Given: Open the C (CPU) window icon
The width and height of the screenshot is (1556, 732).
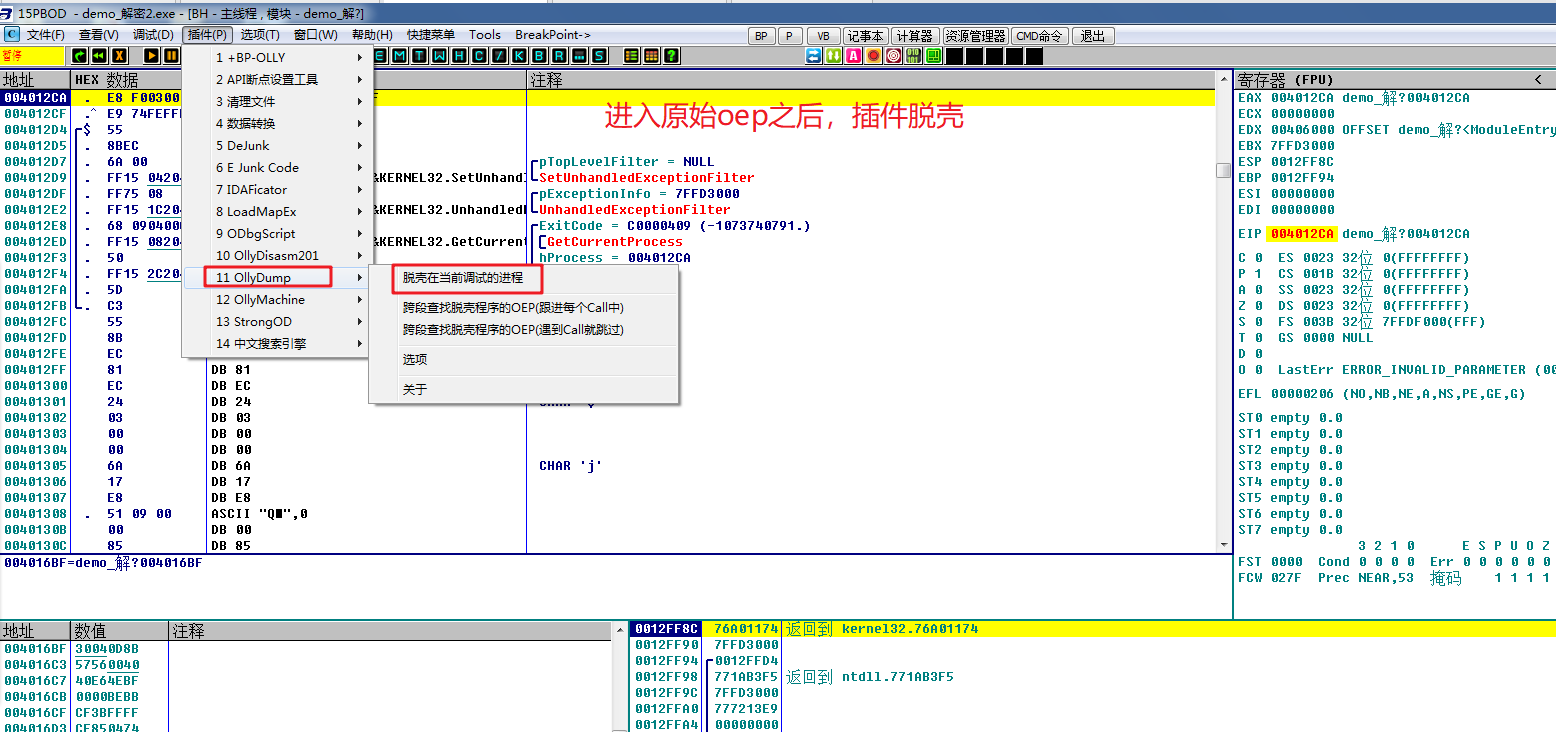Looking at the screenshot, I should pos(479,56).
